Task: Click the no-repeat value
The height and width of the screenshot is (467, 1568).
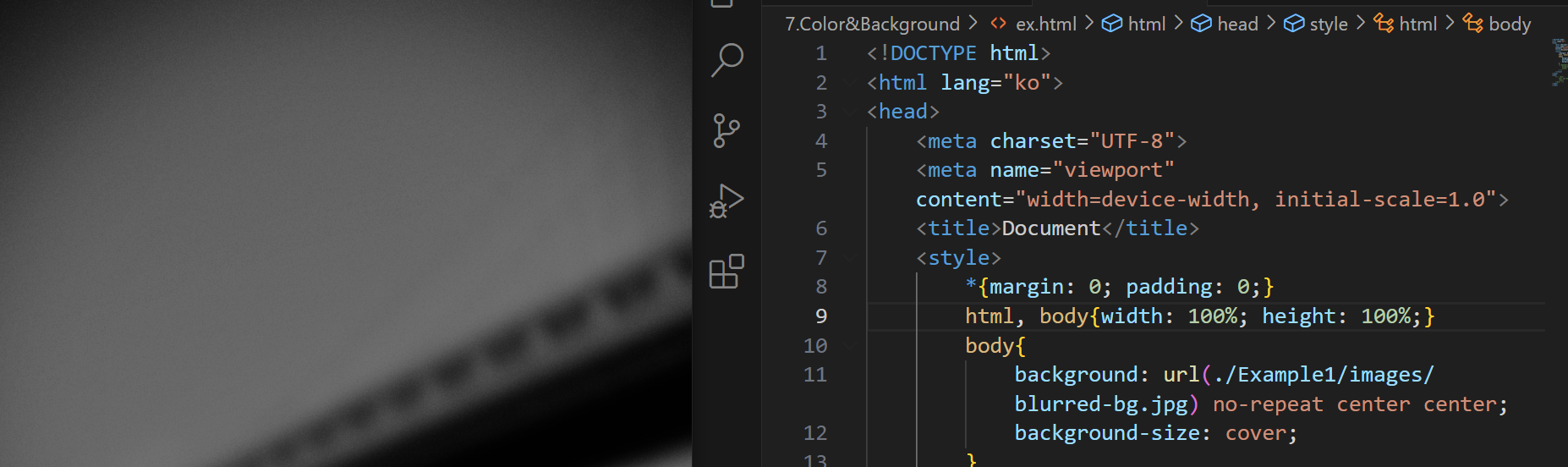Action: [x=1268, y=404]
